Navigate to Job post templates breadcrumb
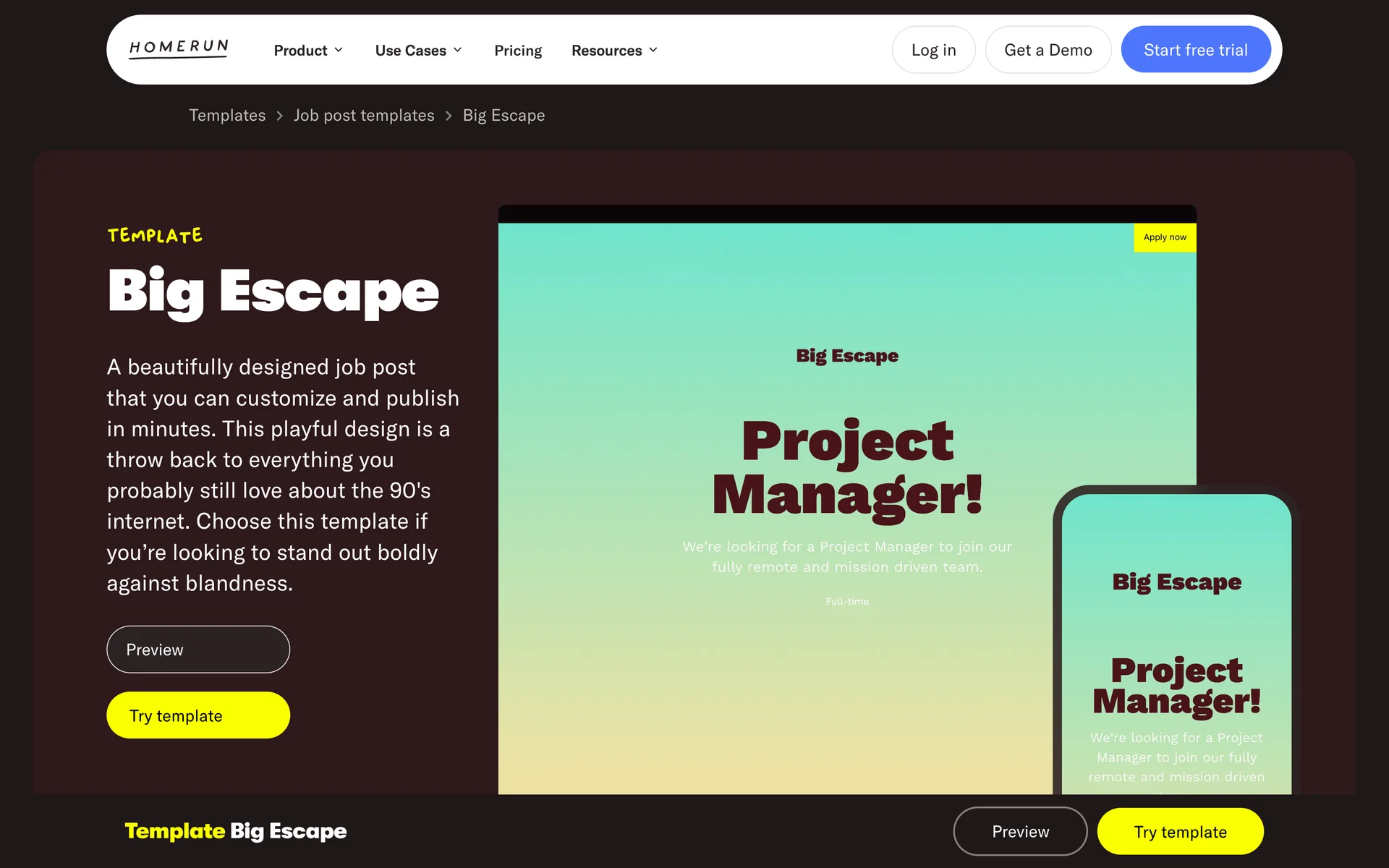The image size is (1389, 868). [x=364, y=116]
